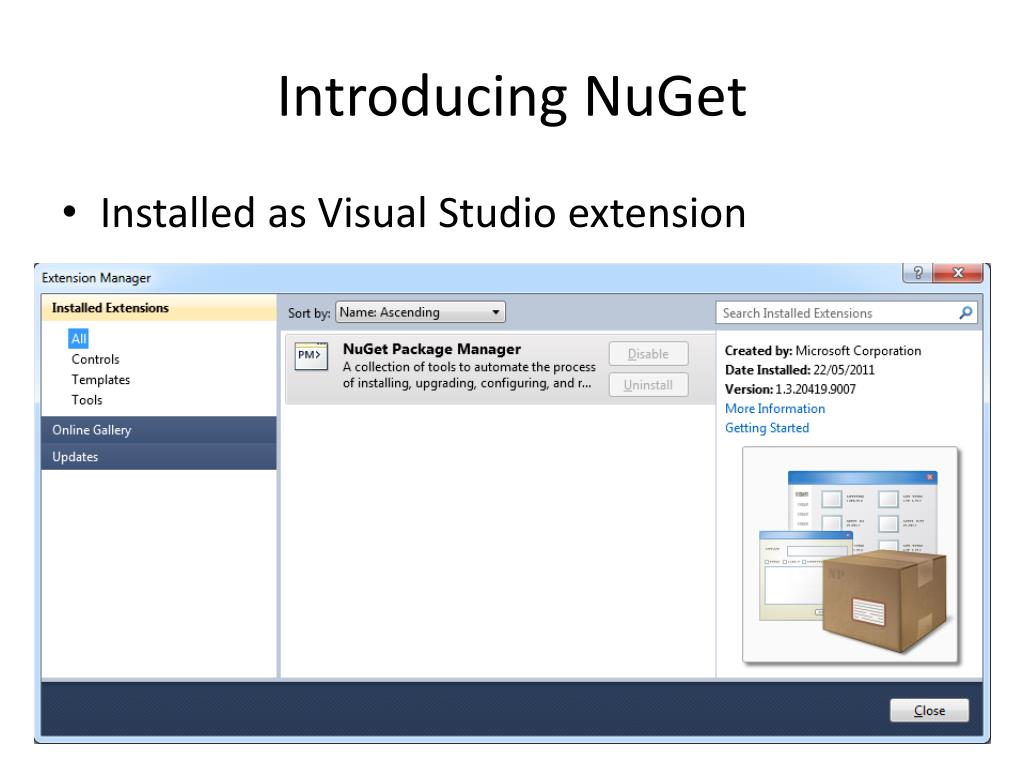Close the Extension Manager with X
Viewport: 1024px width, 768px height.
tap(958, 273)
